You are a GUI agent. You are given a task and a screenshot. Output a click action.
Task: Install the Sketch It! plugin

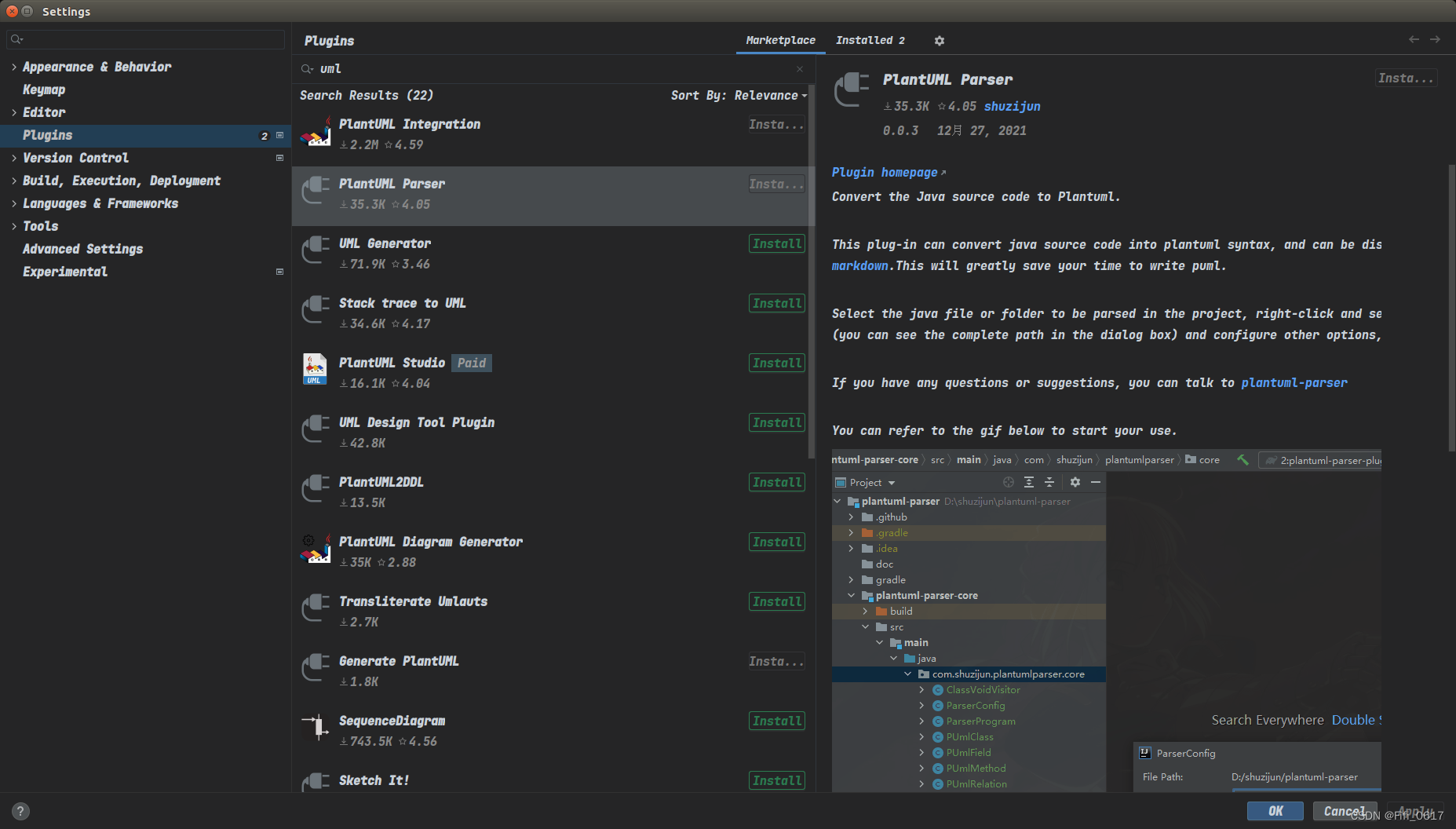click(x=777, y=781)
